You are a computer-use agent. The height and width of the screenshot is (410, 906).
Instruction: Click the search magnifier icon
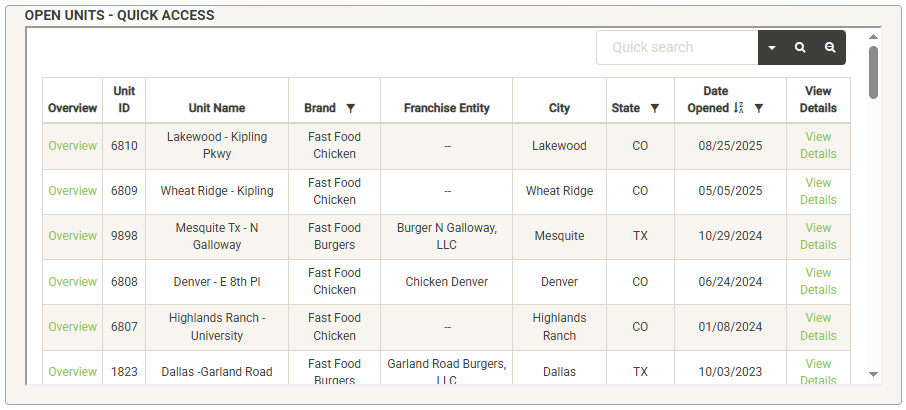click(x=800, y=47)
